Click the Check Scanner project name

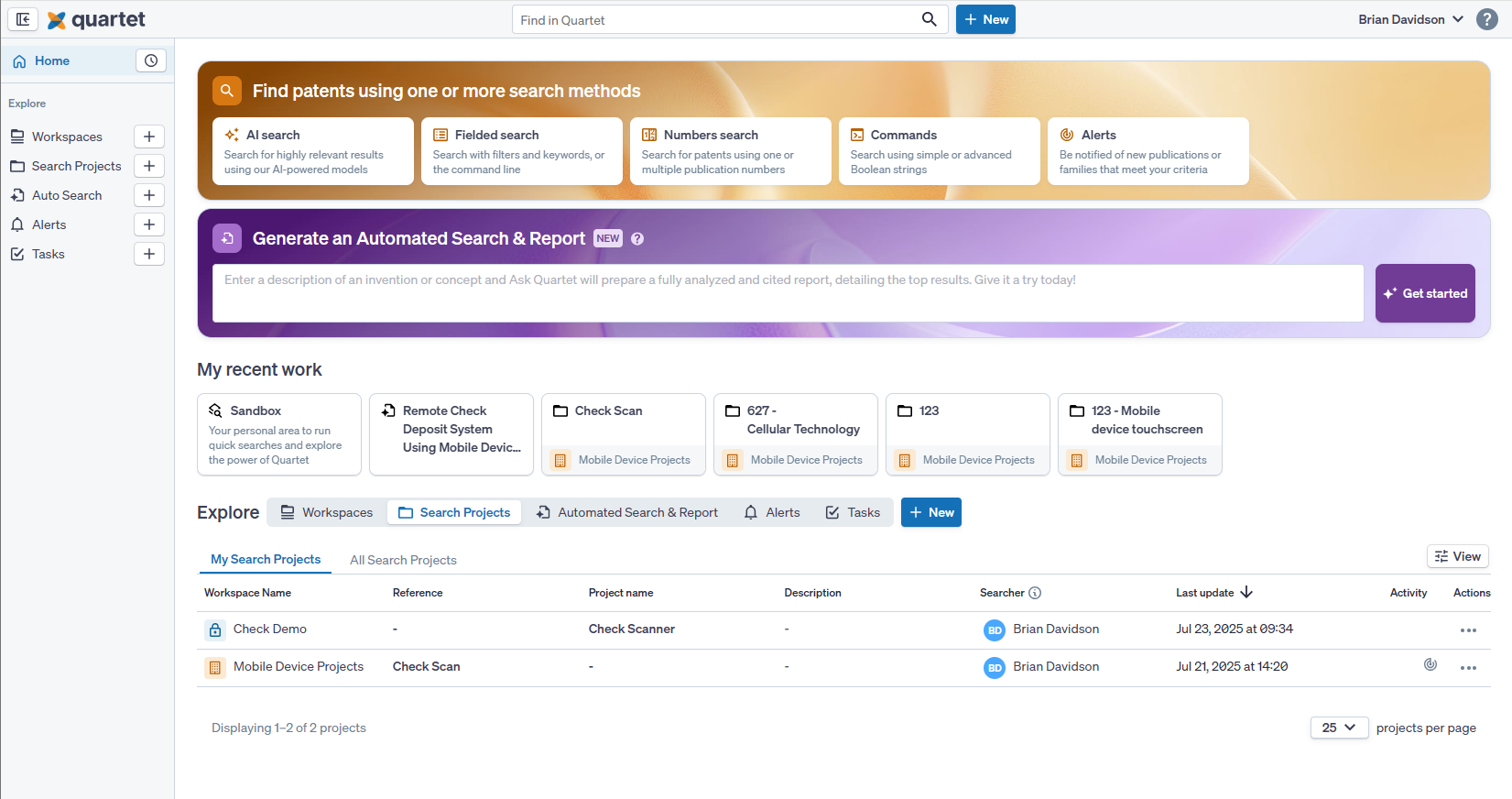(x=632, y=629)
